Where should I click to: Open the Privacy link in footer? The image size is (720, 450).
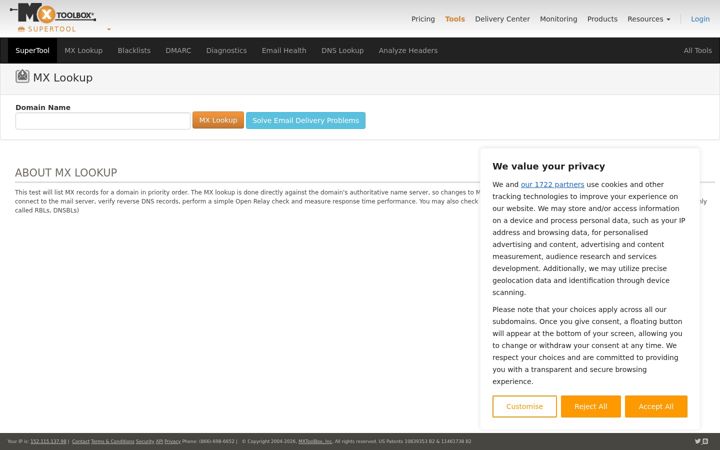pos(173,441)
